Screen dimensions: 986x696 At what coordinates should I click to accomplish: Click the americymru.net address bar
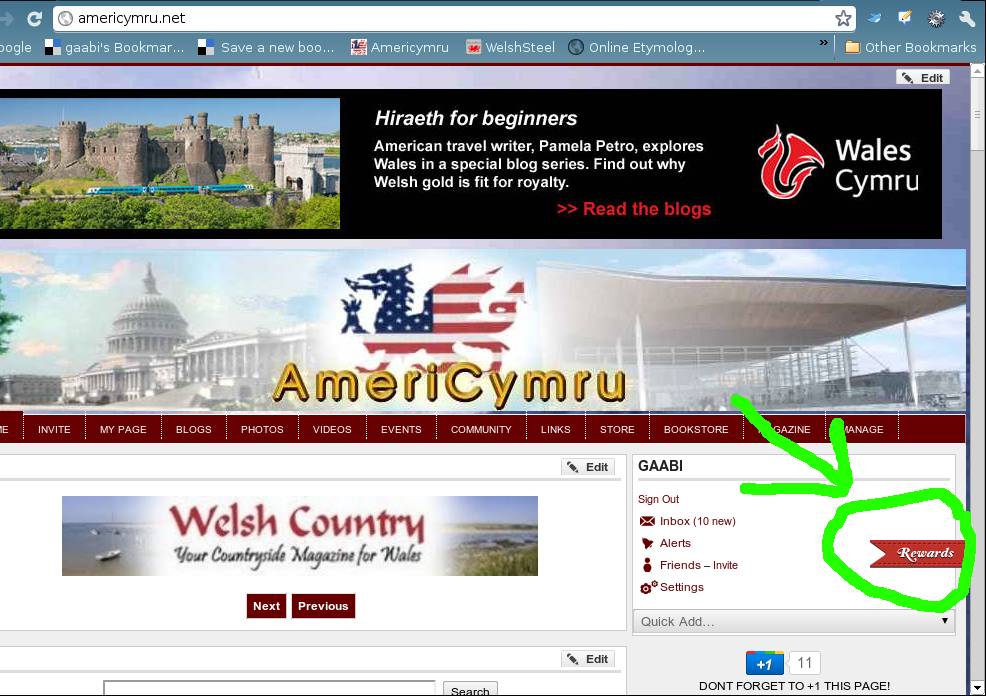pyautogui.click(x=453, y=18)
